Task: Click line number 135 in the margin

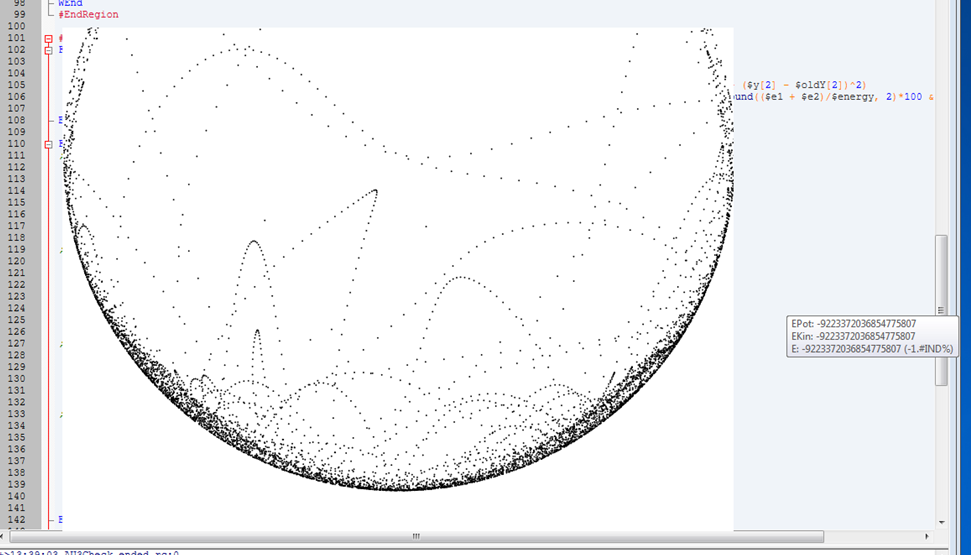Action: tap(15, 437)
